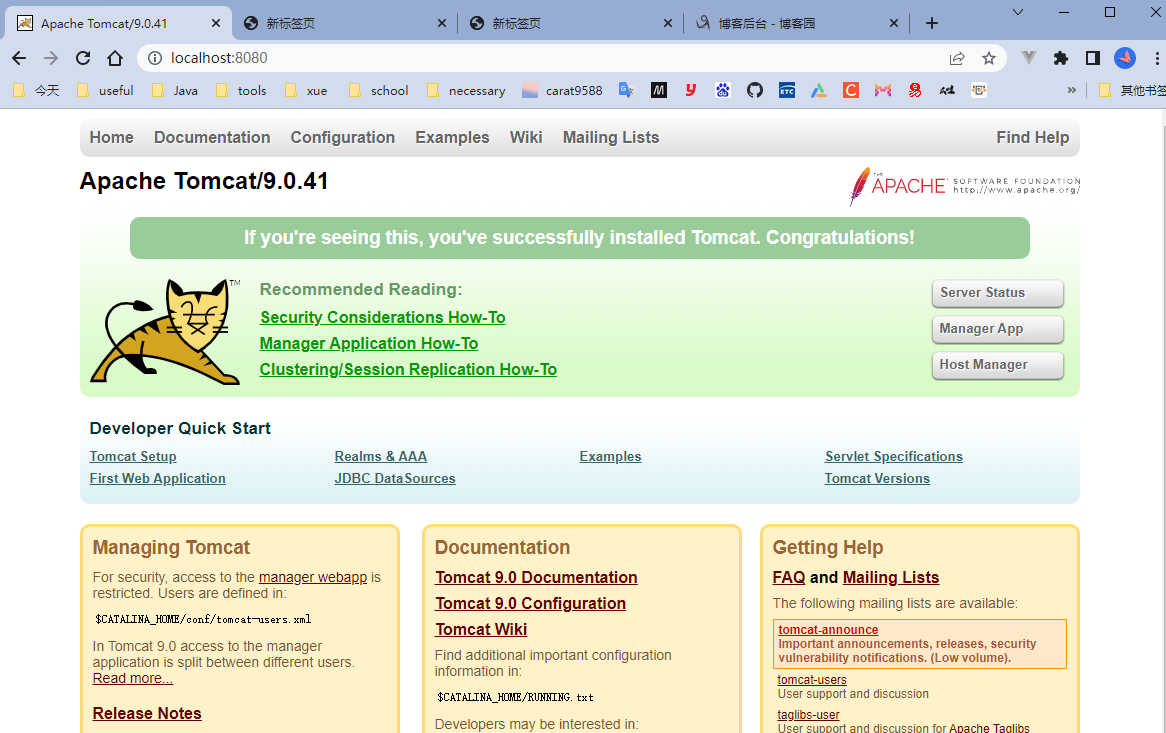Open the Realms & AAA link
This screenshot has width=1166, height=733.
[381, 456]
